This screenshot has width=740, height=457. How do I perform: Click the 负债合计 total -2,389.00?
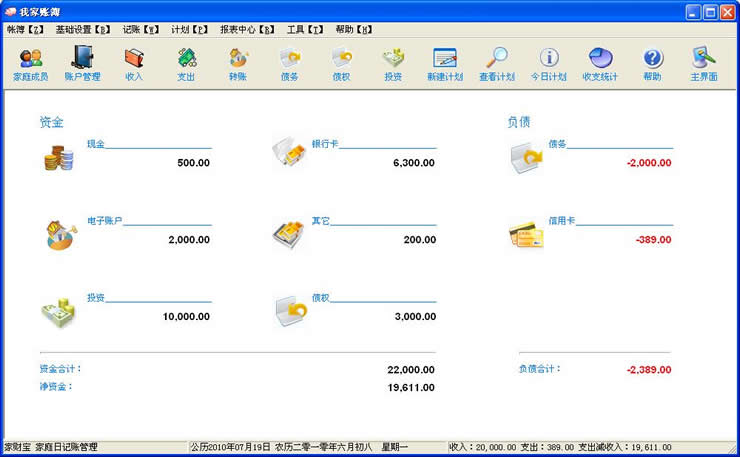click(x=649, y=370)
